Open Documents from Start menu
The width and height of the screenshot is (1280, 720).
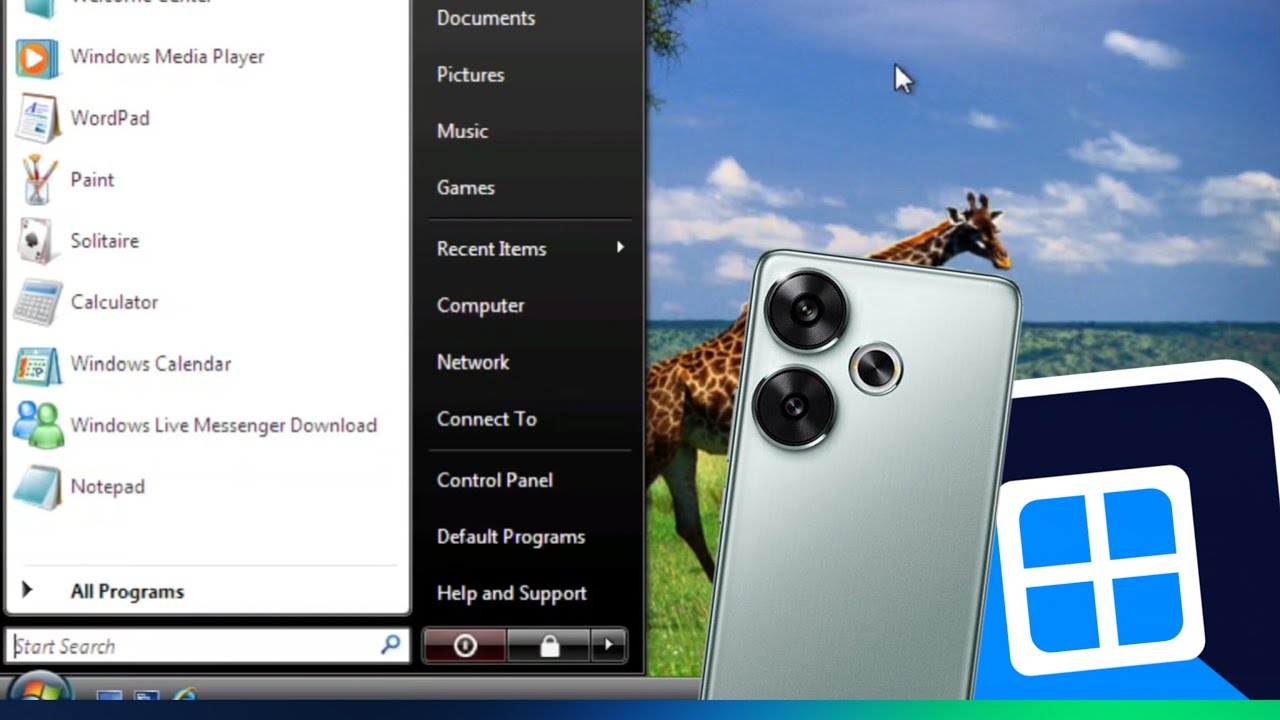(x=486, y=18)
